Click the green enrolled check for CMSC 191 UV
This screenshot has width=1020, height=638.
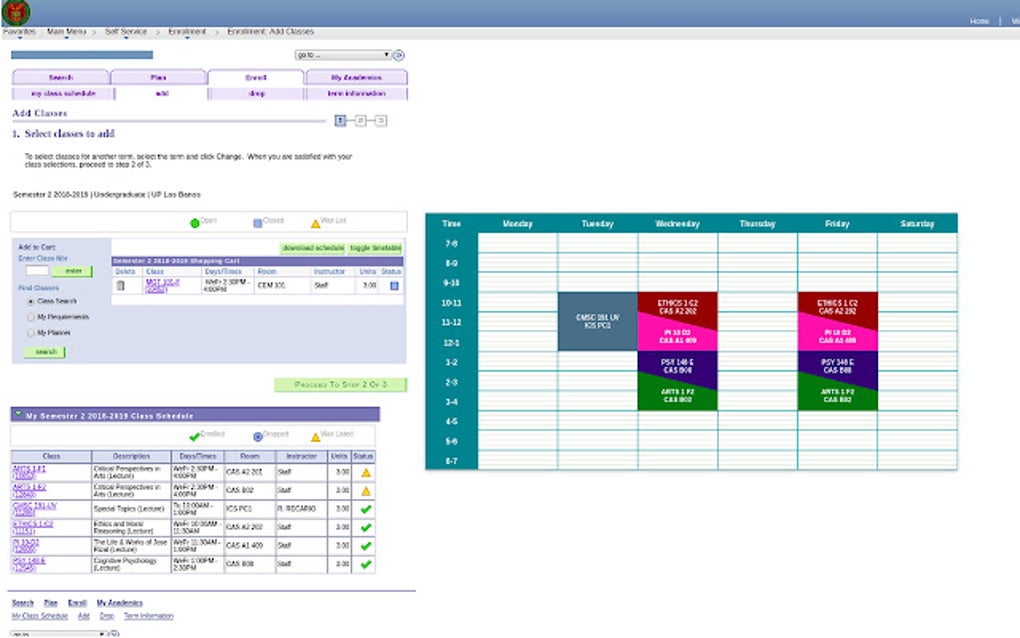pos(364,508)
